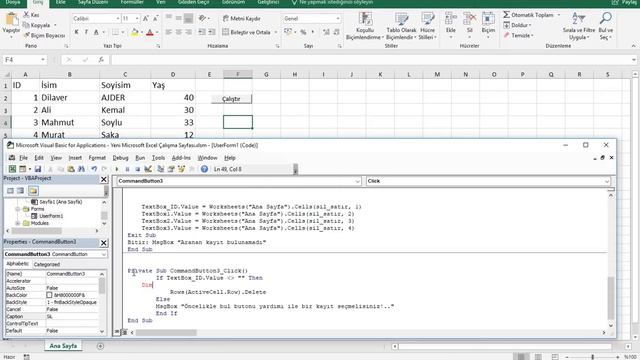Viewport: 640px width, 360px height.
Task: Open the Name Box dropdown showing F4
Action: click(x=42, y=60)
